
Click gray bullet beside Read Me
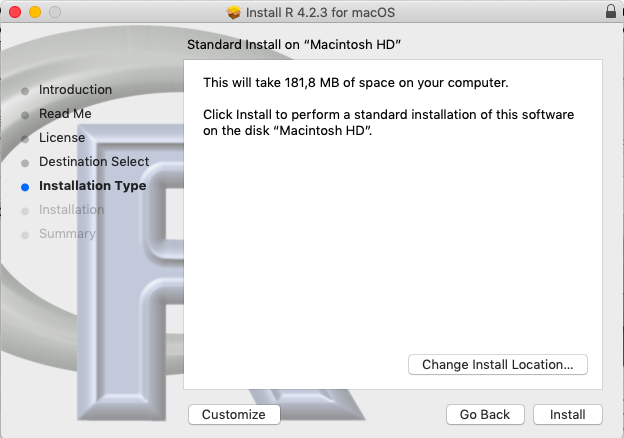click(25, 115)
